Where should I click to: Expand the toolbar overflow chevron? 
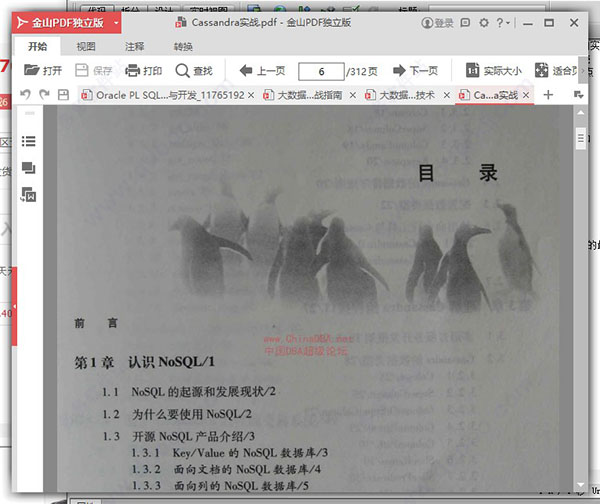tap(583, 70)
